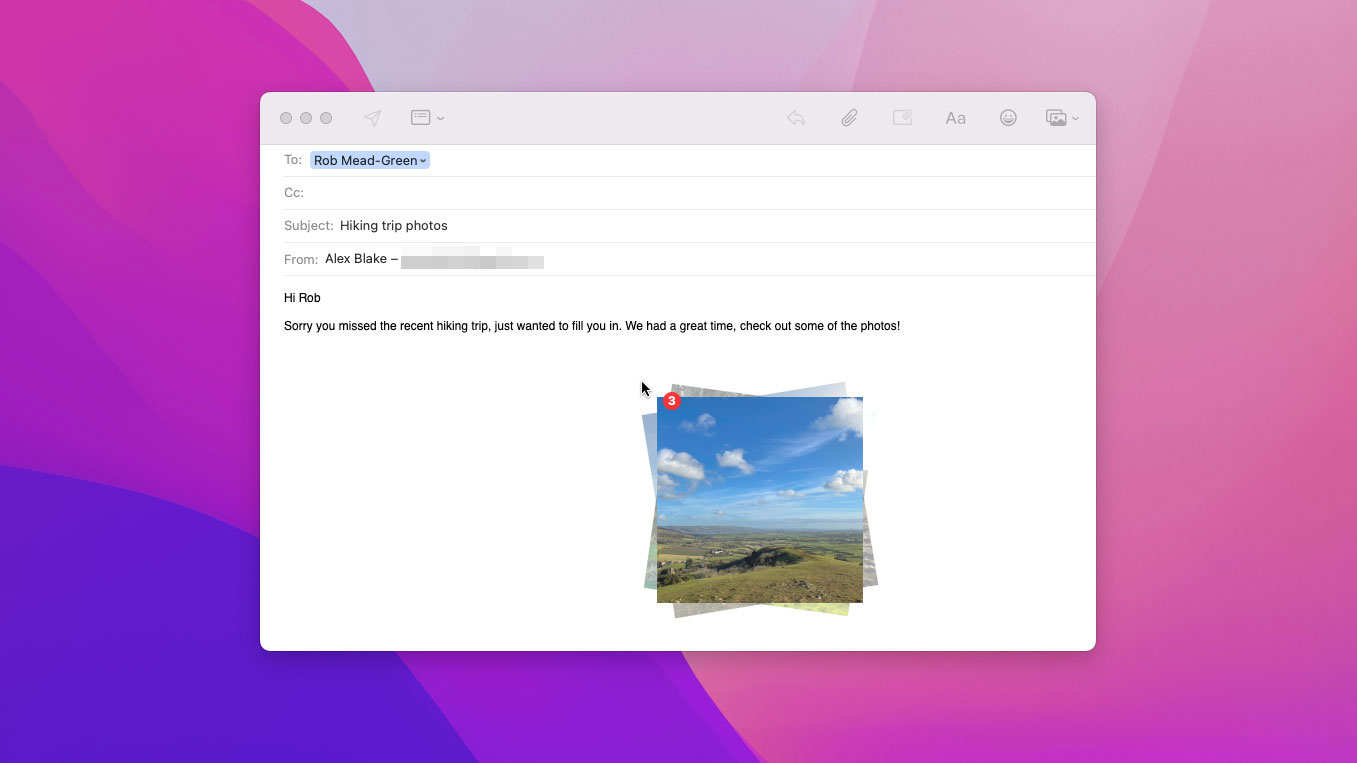
Task: Open the emoji picker smiley icon
Action: [x=1009, y=118]
